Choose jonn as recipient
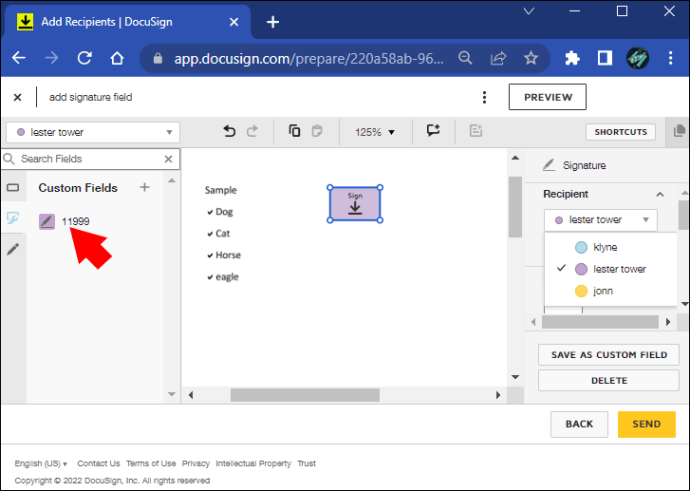Screen dimensions: 690x491 coord(611,291)
